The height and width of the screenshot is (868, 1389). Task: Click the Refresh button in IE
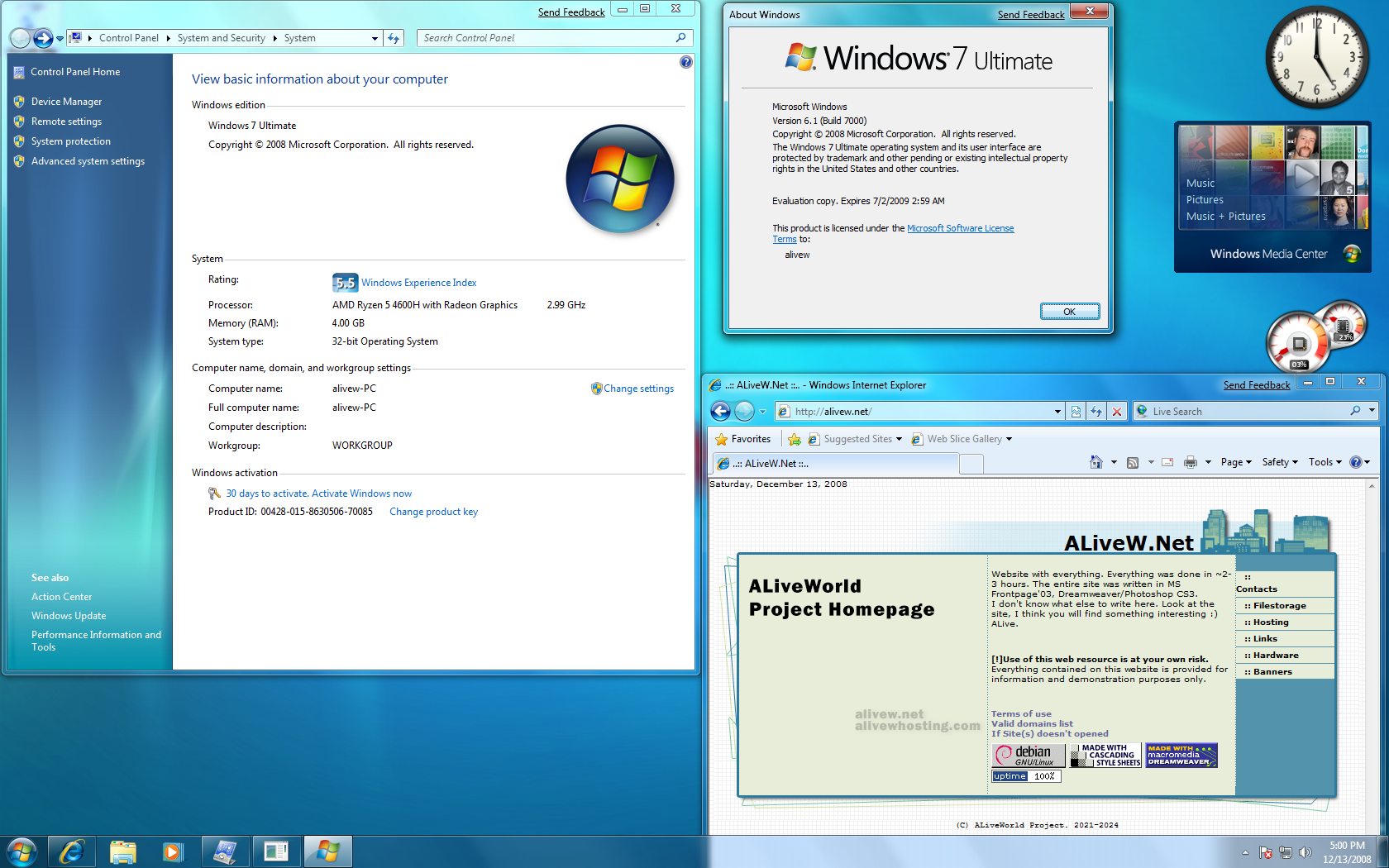coord(1096,411)
